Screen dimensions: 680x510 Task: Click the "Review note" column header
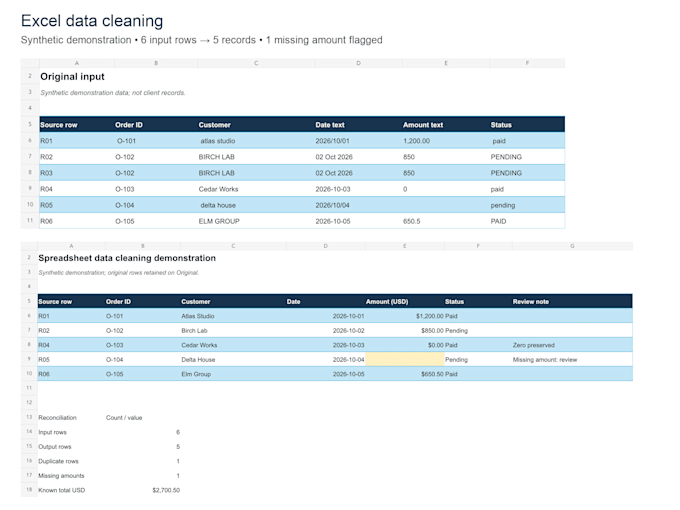coord(530,301)
